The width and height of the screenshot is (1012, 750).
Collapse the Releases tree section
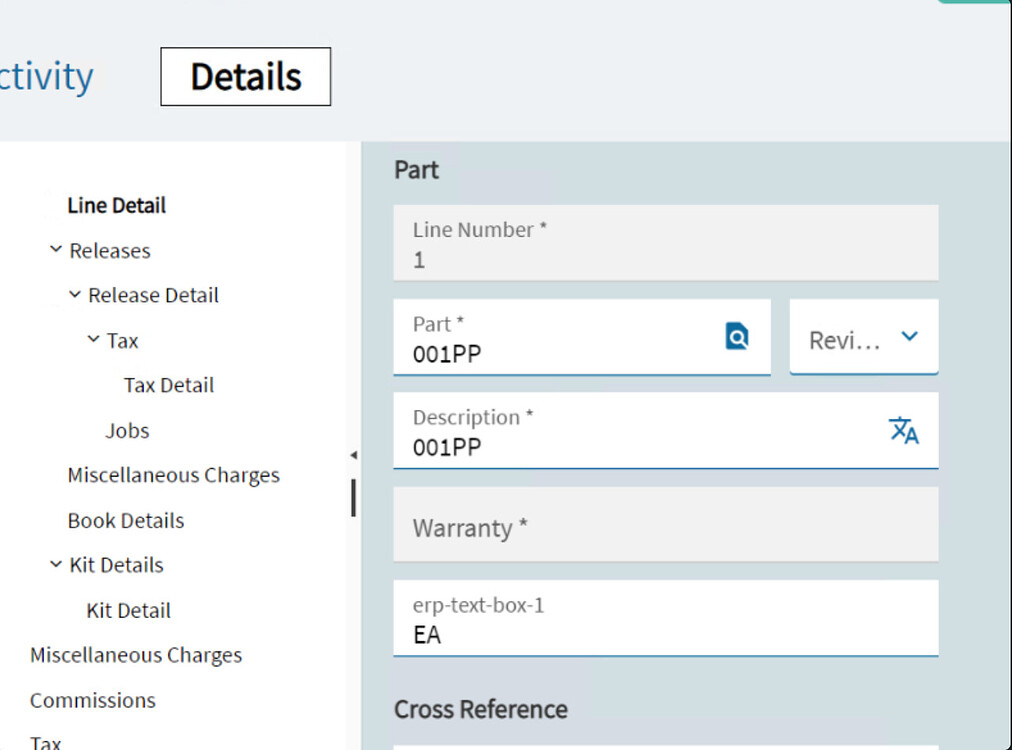click(57, 250)
